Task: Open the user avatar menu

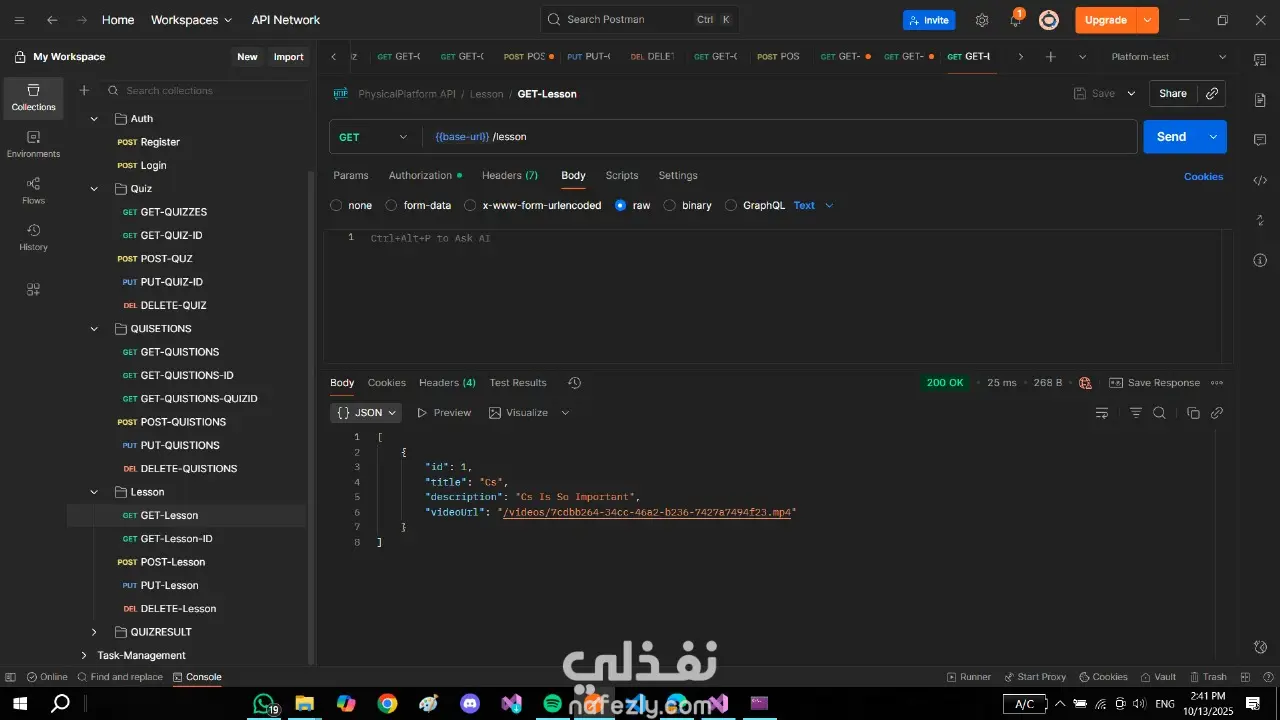Action: coord(1048,20)
